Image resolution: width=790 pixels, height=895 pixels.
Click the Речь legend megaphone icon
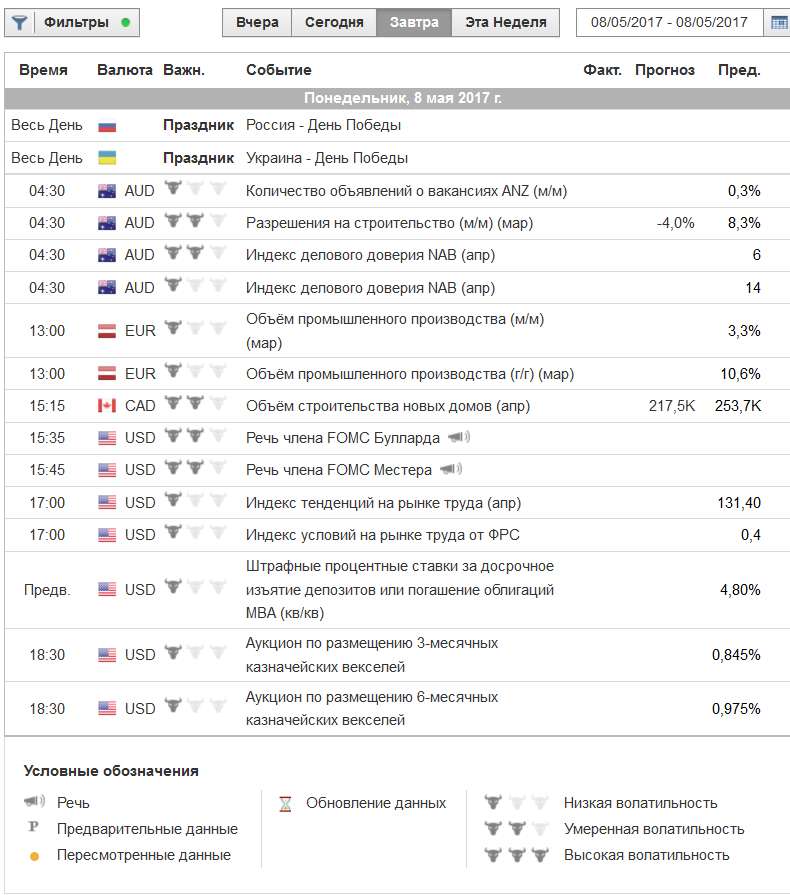(x=34, y=801)
